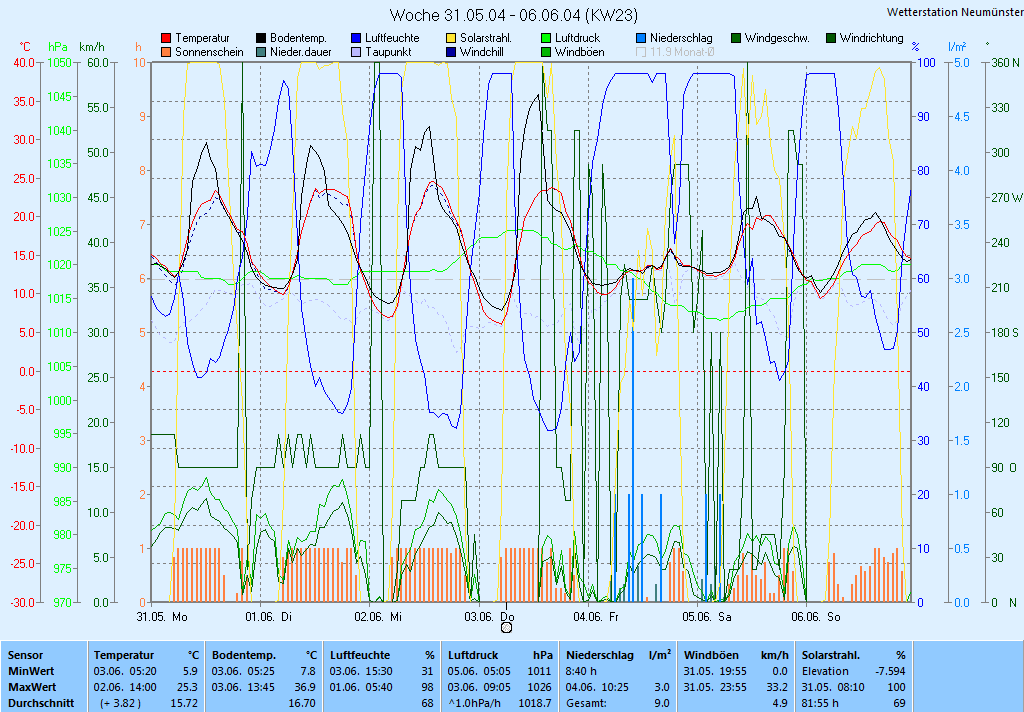The height and width of the screenshot is (712, 1024).
Task: Click the dark blue Windchill legend square
Action: click(x=452, y=52)
